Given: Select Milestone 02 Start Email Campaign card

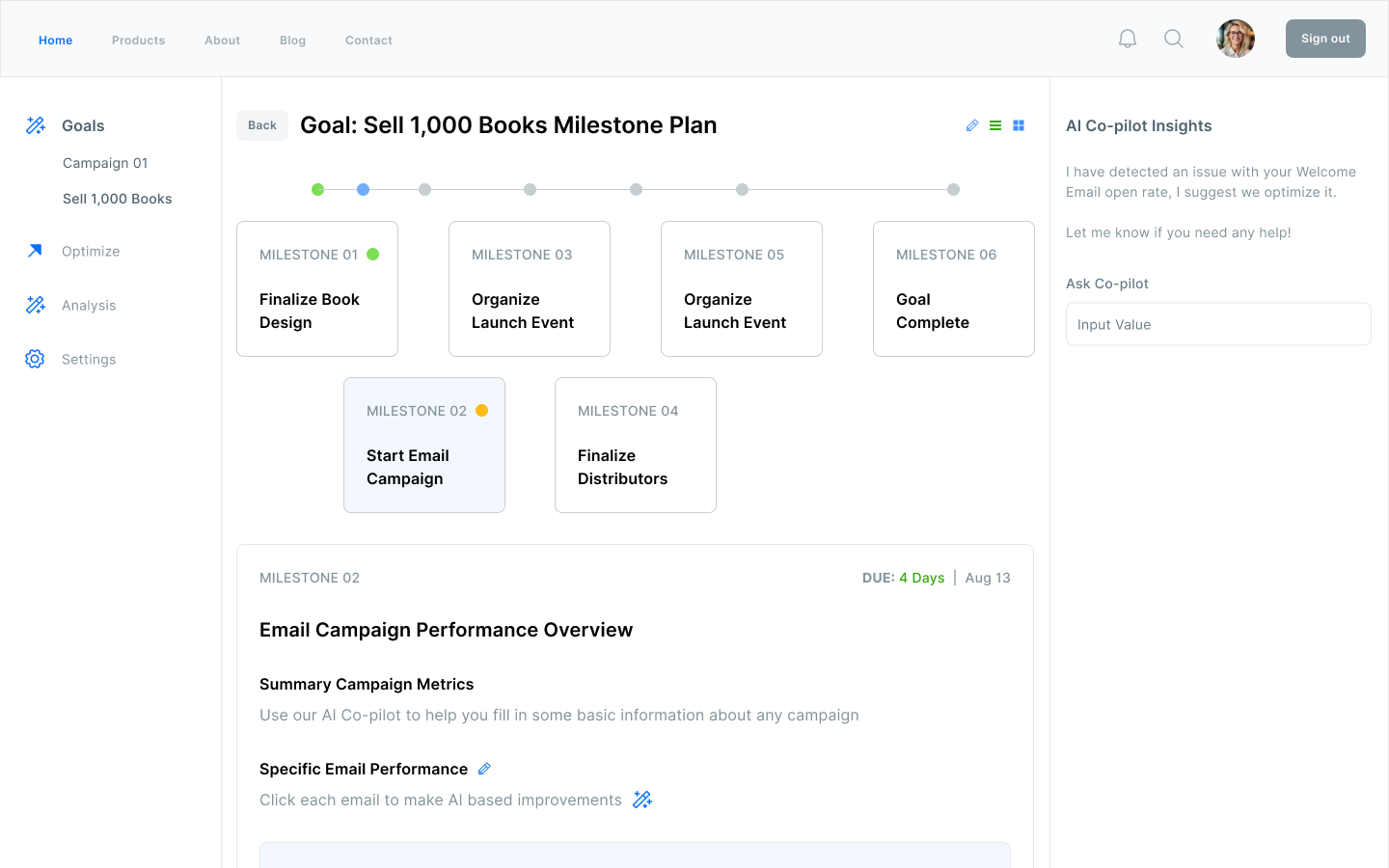Looking at the screenshot, I should [x=424, y=445].
